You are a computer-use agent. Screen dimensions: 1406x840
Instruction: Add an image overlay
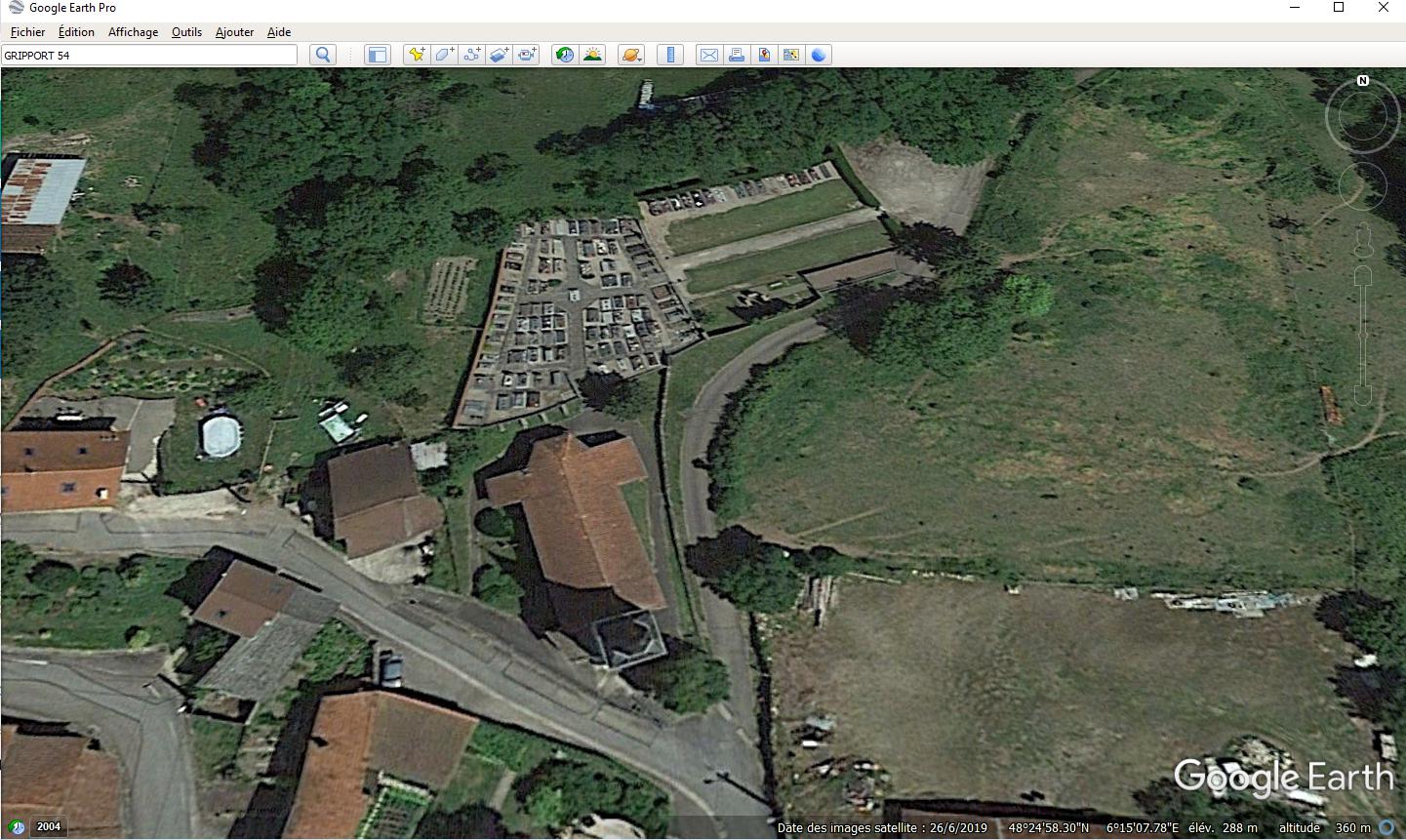click(x=499, y=55)
